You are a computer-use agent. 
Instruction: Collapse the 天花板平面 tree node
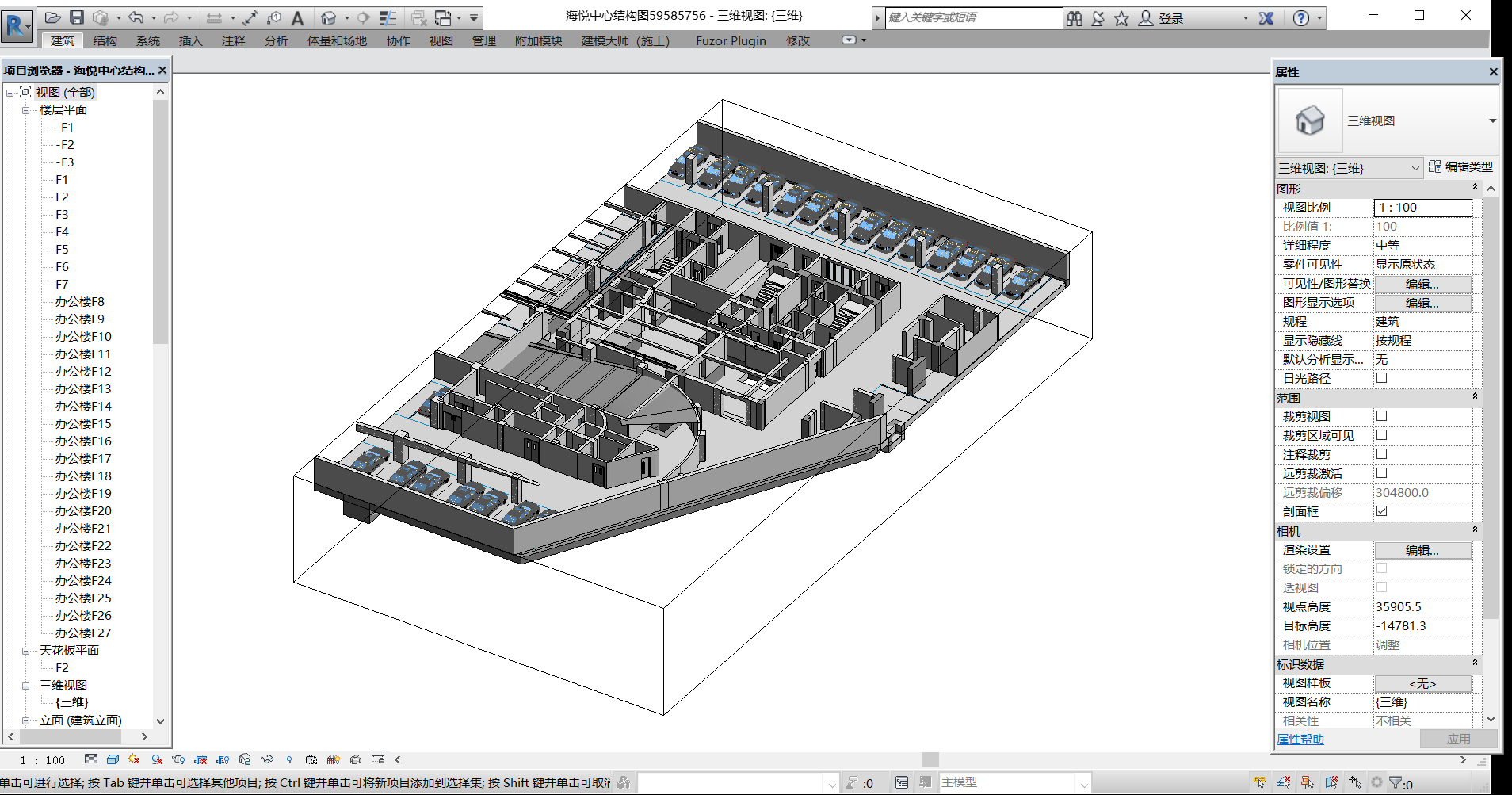point(25,651)
